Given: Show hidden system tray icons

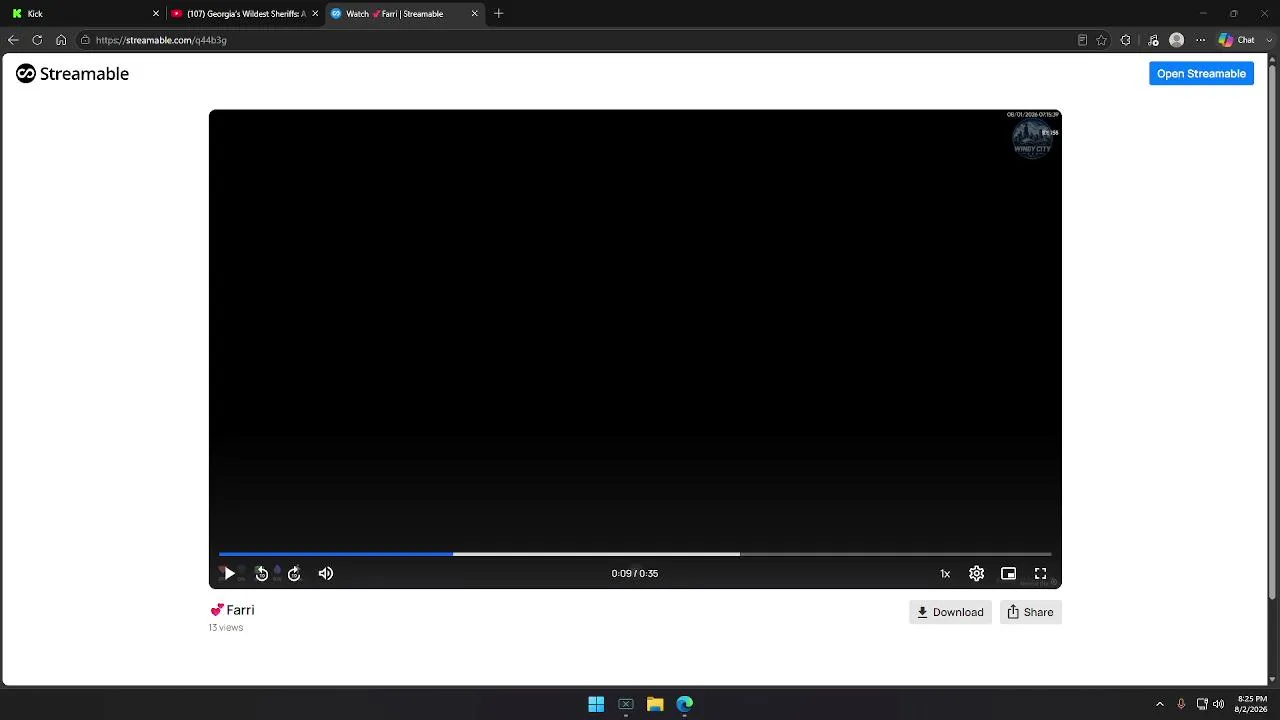Looking at the screenshot, I should 1160,704.
